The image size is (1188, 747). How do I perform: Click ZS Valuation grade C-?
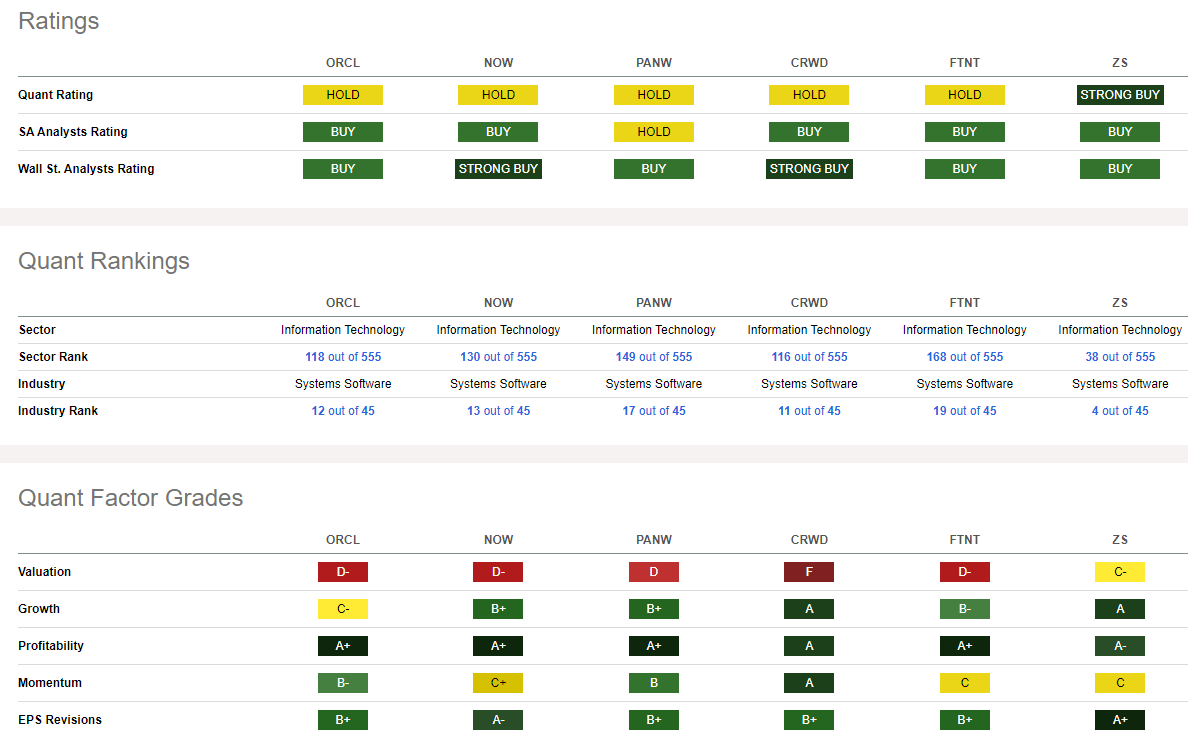pyautogui.click(x=1120, y=572)
